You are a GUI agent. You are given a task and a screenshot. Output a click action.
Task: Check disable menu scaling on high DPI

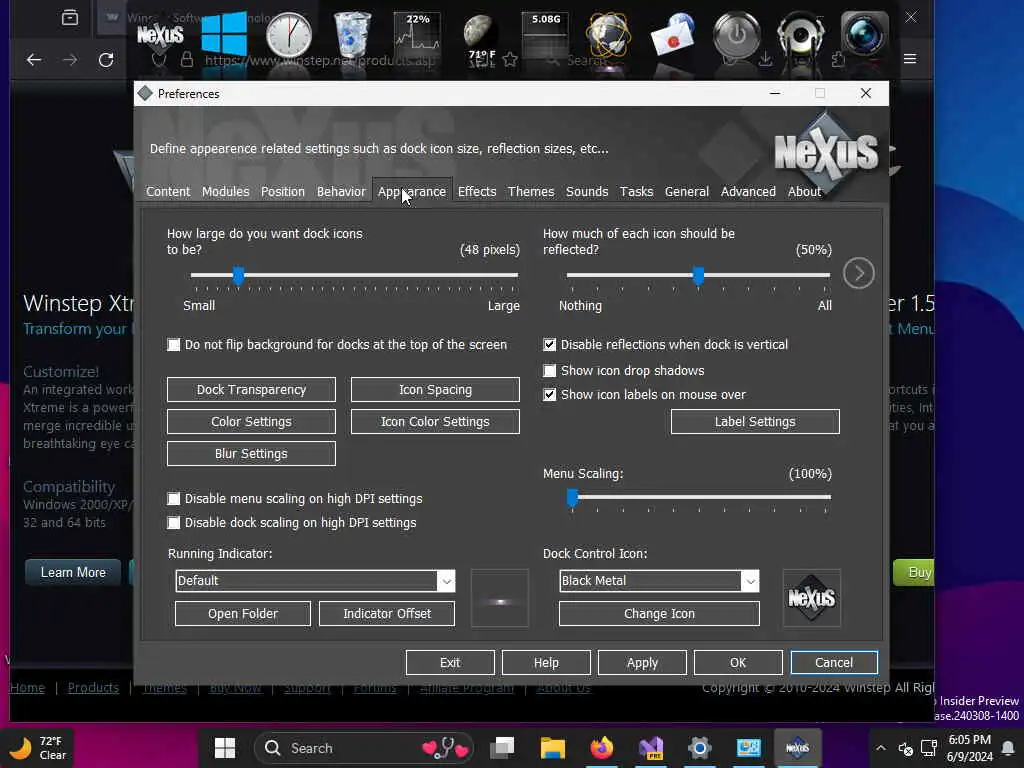tap(173, 498)
